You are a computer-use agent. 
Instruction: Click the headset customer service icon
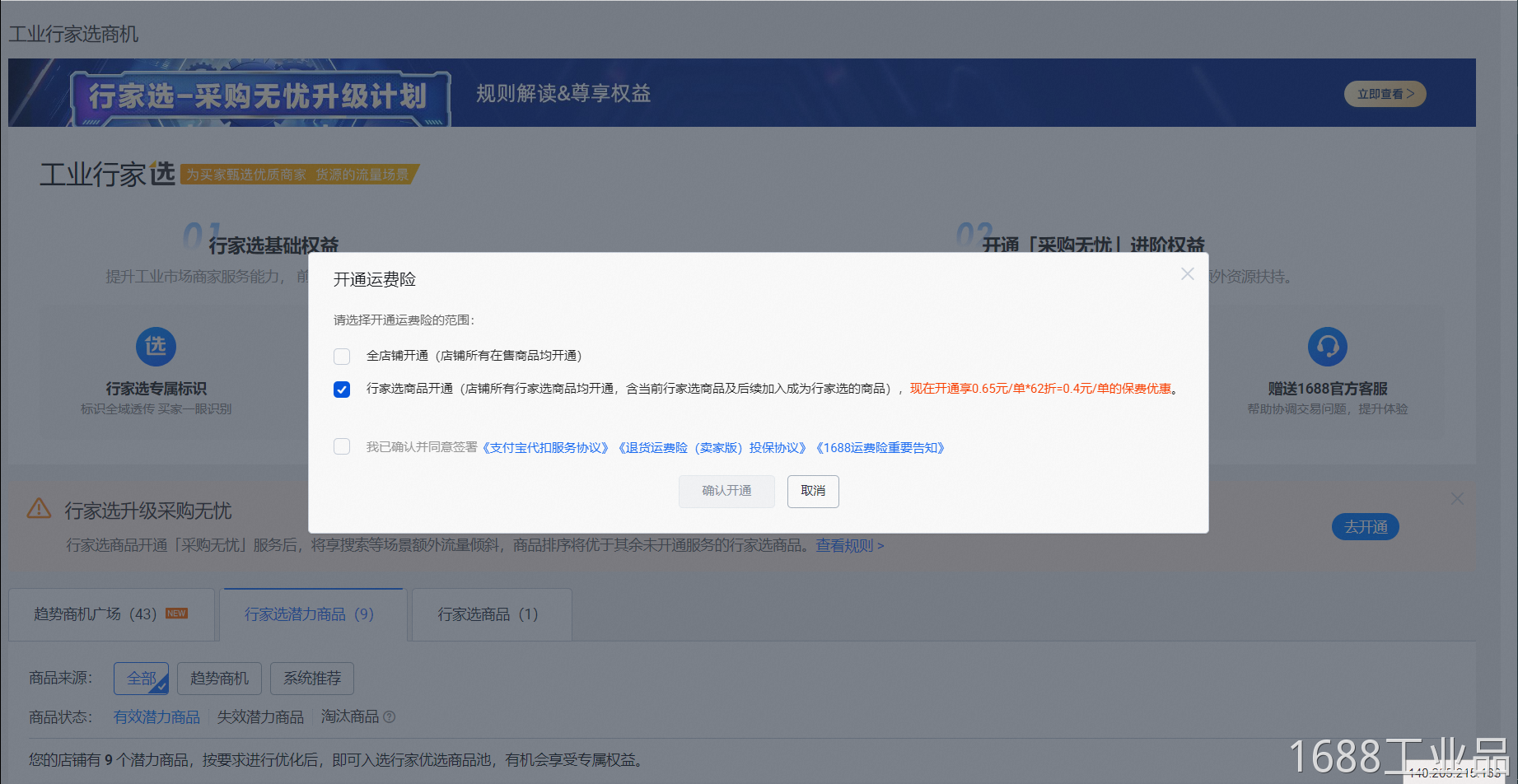(x=1327, y=347)
